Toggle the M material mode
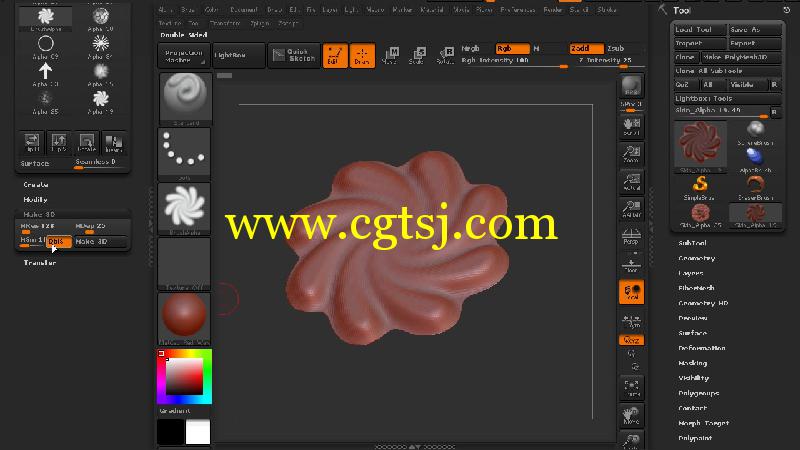800x450 pixels. click(536, 48)
